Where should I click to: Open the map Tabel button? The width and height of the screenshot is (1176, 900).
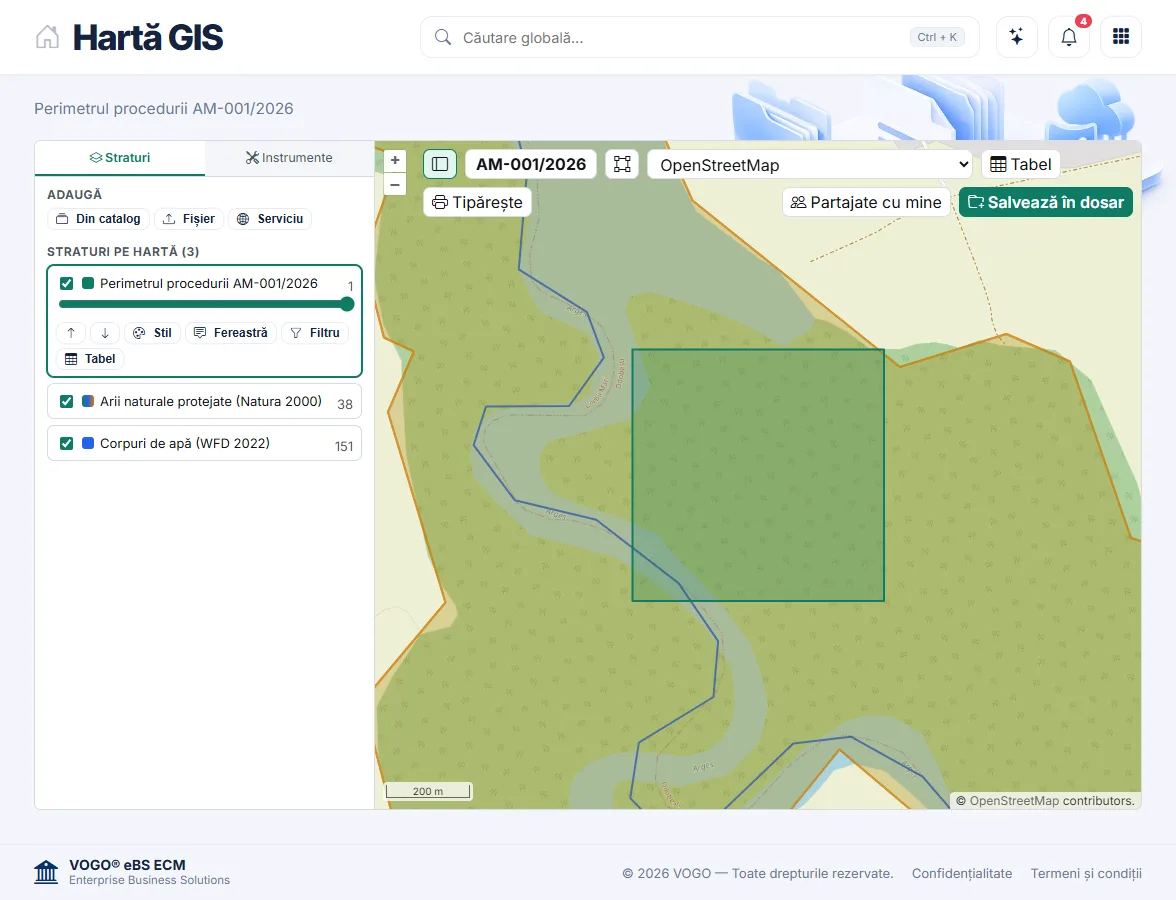coord(1021,164)
